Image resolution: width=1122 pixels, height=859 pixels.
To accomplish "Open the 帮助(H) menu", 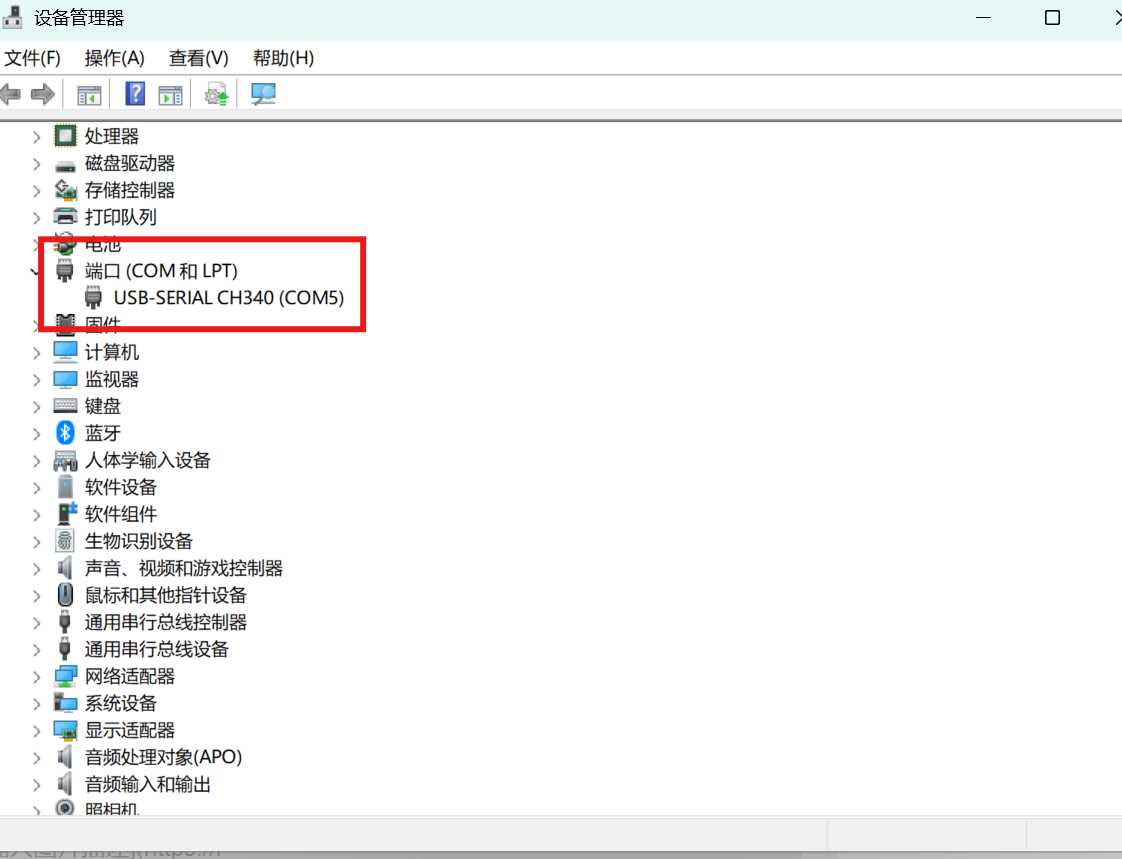I will 283,58.
